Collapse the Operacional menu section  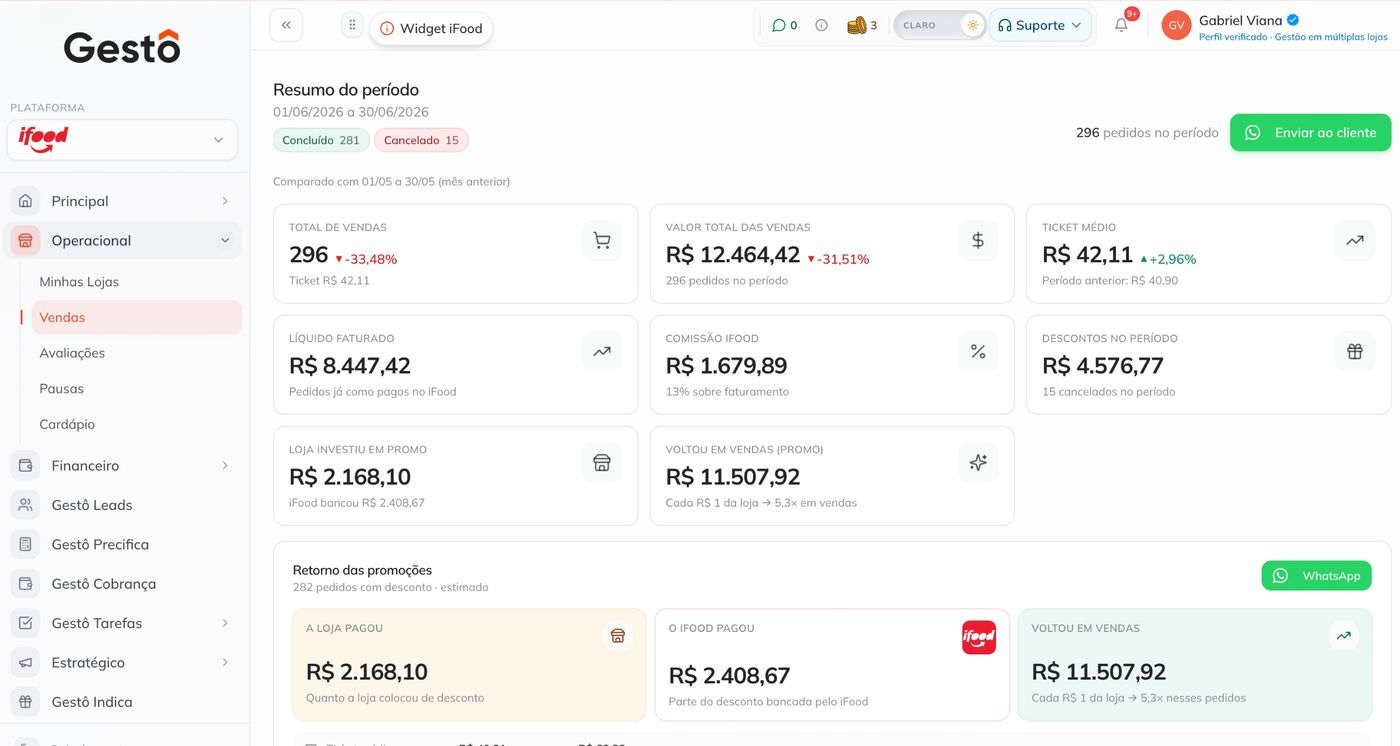coord(122,240)
